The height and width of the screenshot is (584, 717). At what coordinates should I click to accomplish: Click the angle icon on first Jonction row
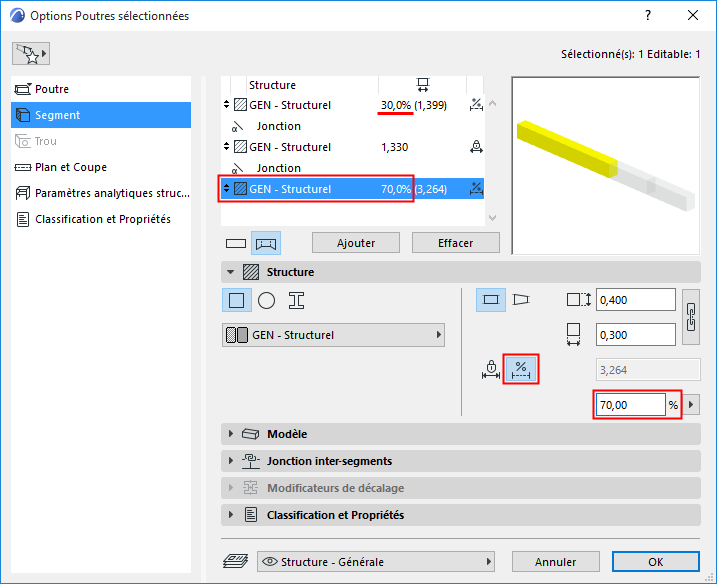[x=238, y=126]
